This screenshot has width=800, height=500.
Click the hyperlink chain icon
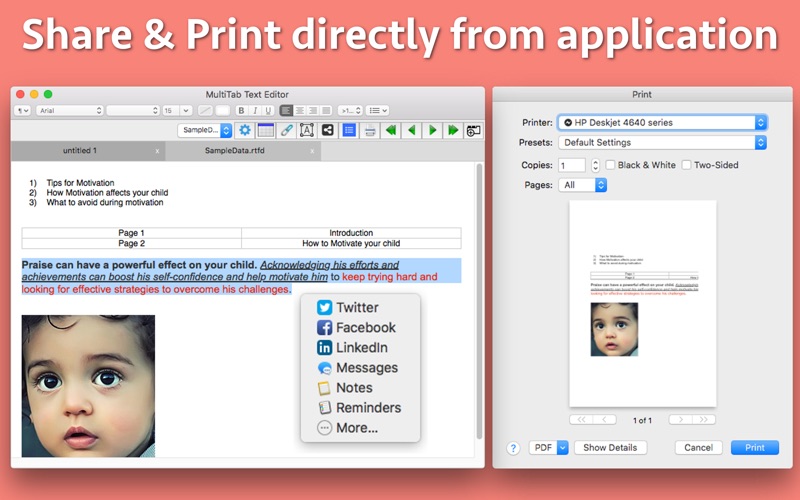click(287, 130)
